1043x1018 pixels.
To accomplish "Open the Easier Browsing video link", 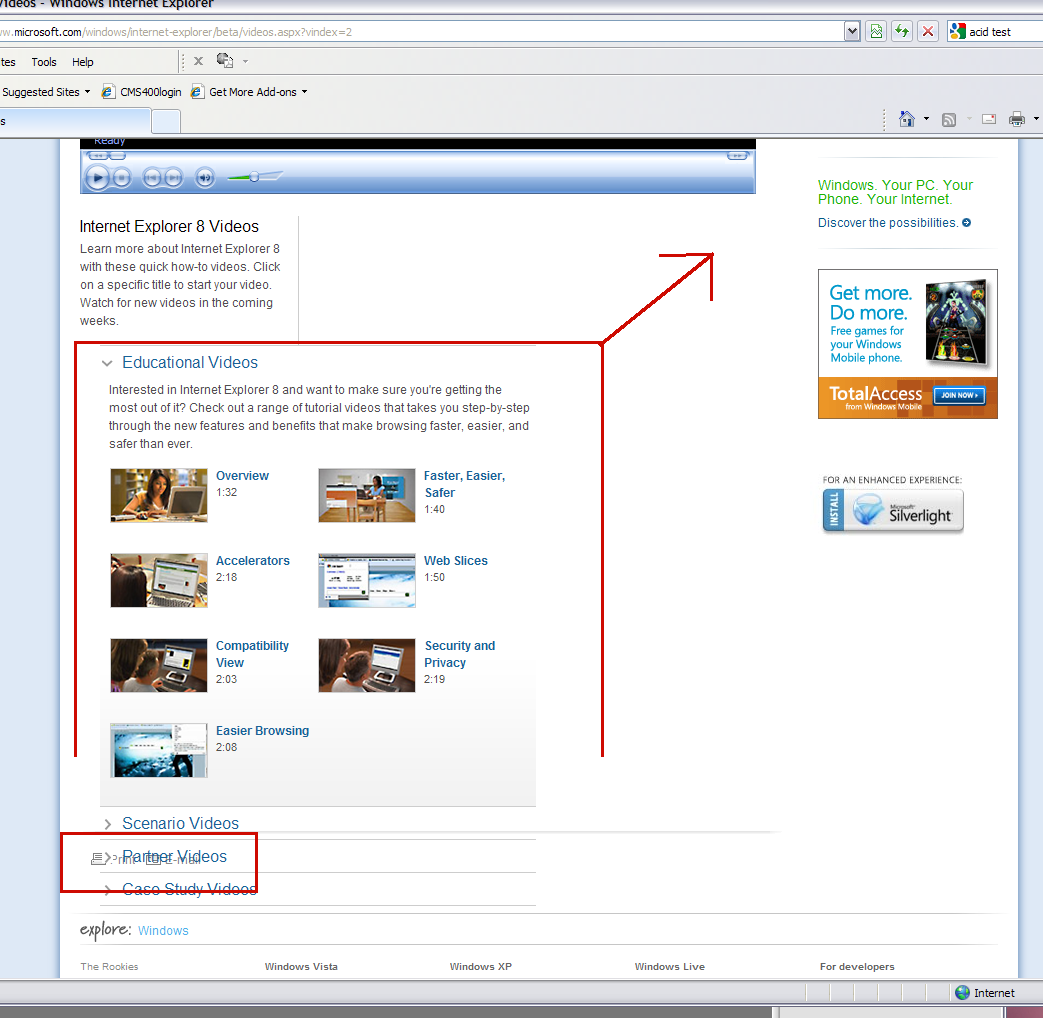I will tap(262, 731).
